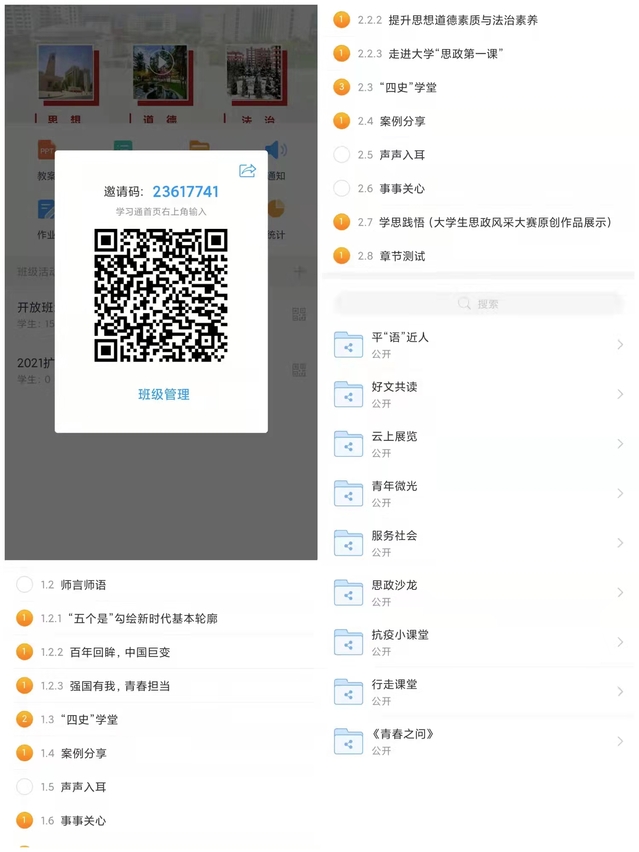Open the 好文共读 folder icon

(348, 394)
